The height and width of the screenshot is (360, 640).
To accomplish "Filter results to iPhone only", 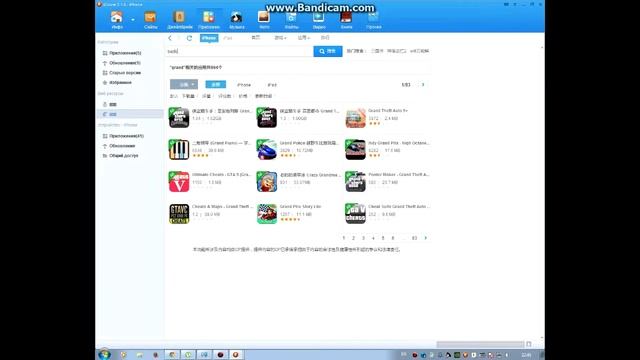I will pos(244,85).
